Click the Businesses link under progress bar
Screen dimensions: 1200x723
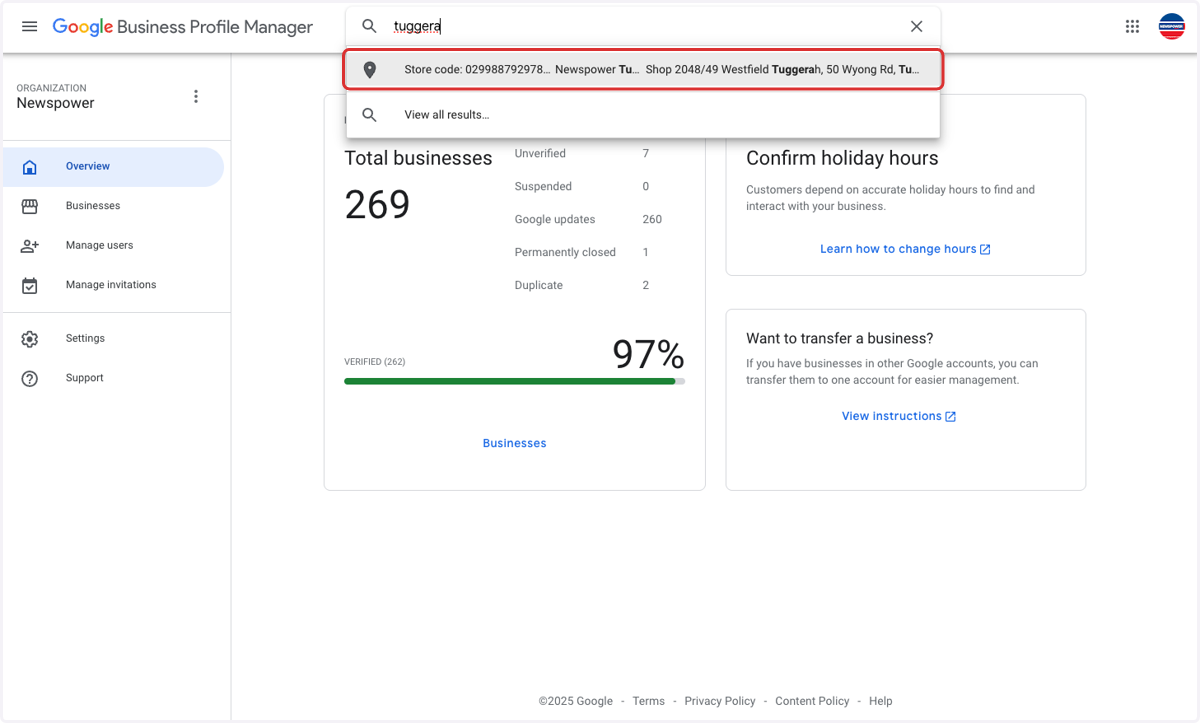click(x=514, y=443)
